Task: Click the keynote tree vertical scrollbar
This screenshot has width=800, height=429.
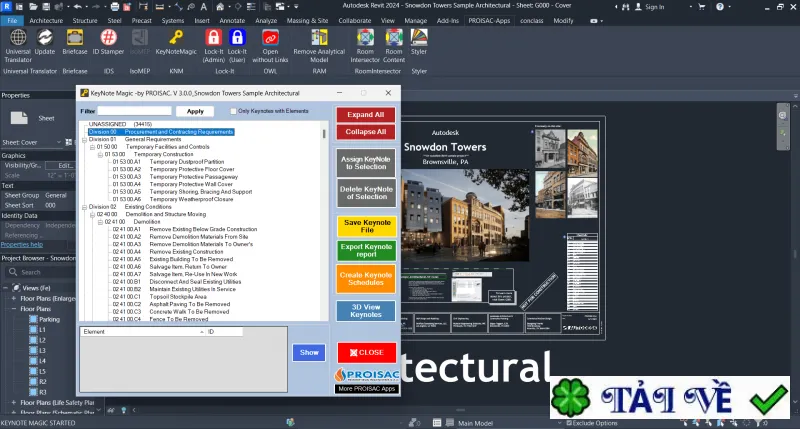Action: pyautogui.click(x=324, y=221)
